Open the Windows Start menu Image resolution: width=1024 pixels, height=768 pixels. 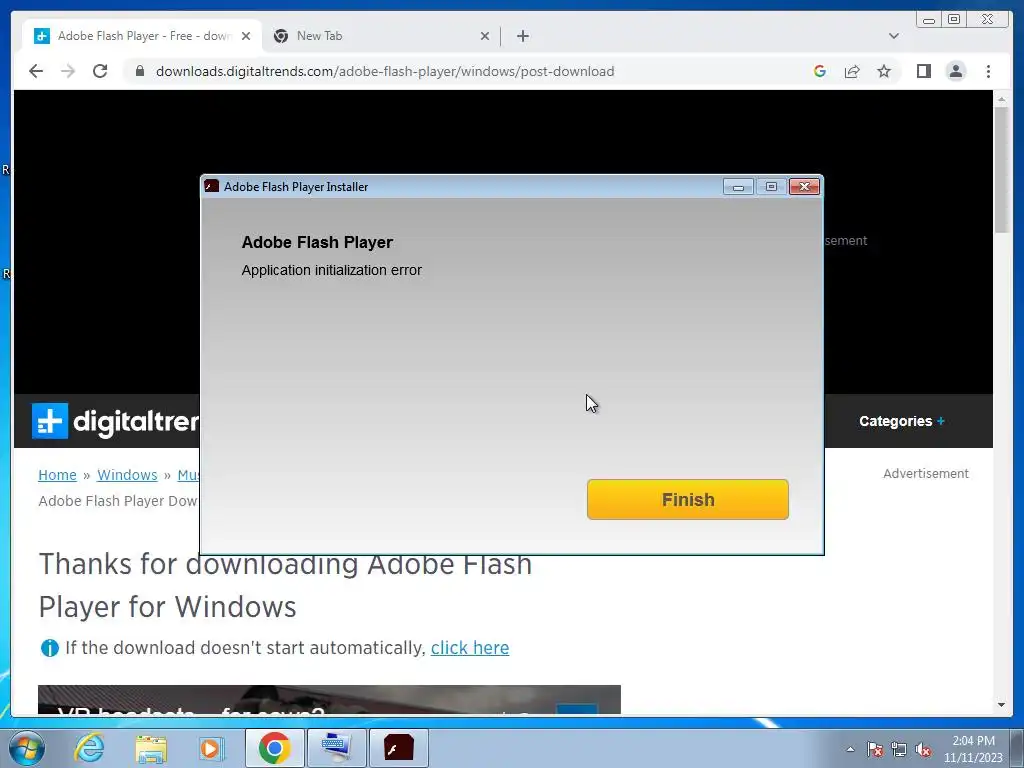tap(27, 748)
